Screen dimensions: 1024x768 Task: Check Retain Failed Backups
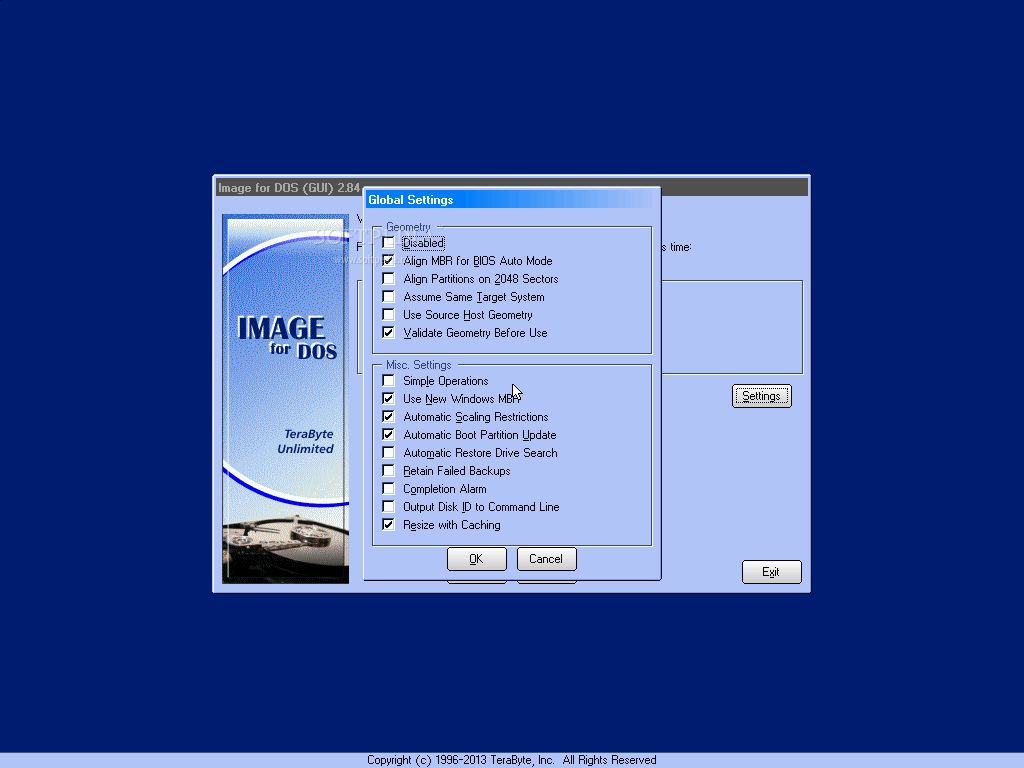click(389, 471)
